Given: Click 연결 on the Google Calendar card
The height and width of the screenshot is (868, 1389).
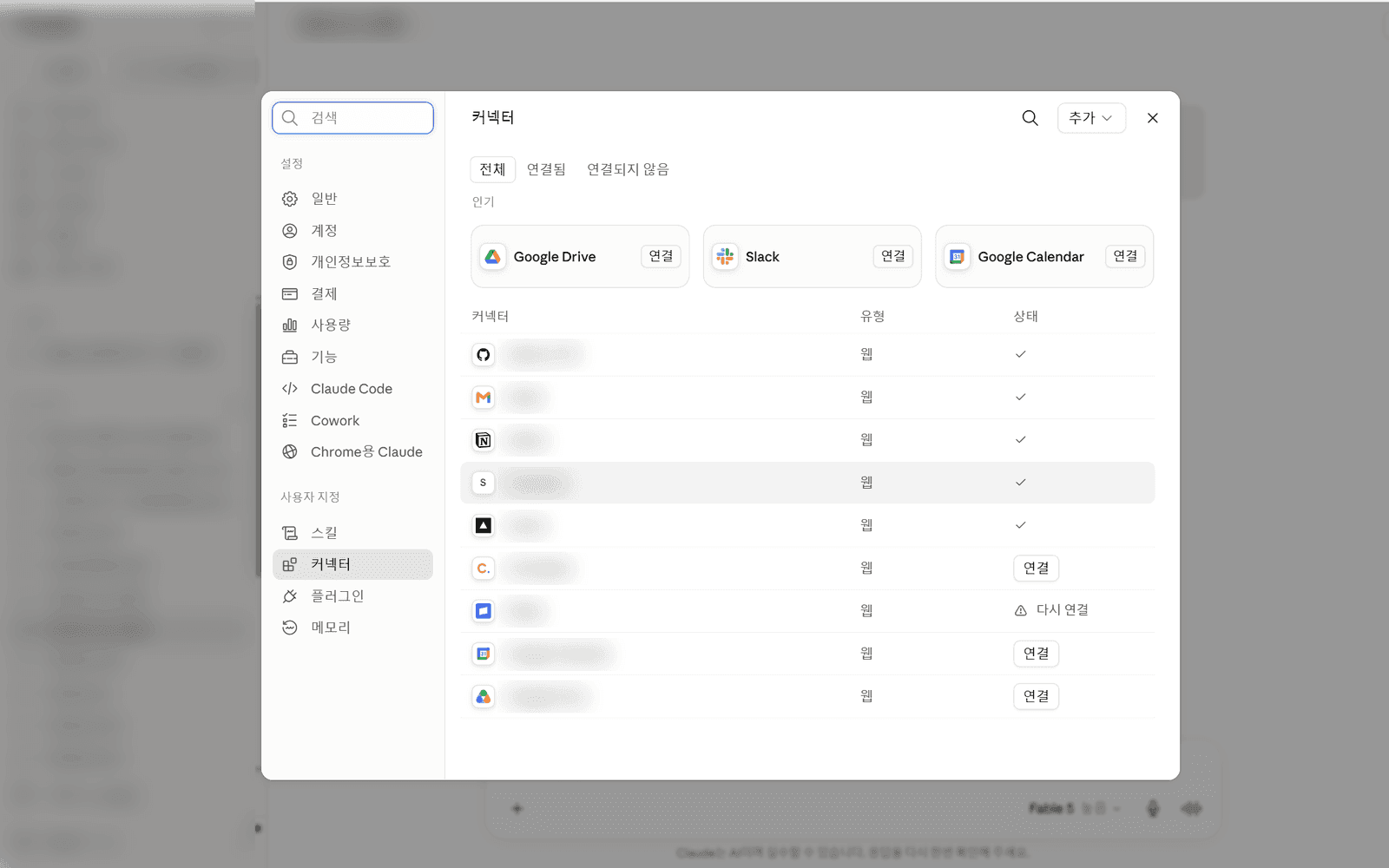Looking at the screenshot, I should [x=1125, y=256].
